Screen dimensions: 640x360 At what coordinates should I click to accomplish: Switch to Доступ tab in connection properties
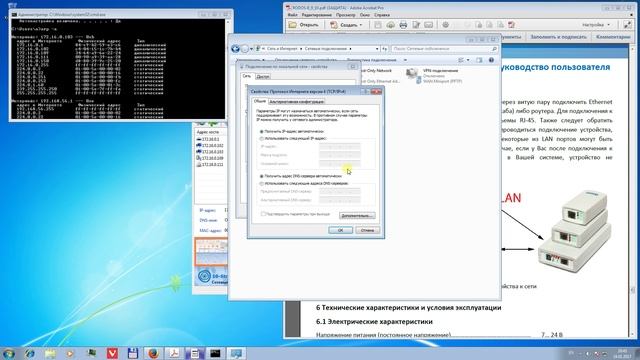tap(263, 76)
